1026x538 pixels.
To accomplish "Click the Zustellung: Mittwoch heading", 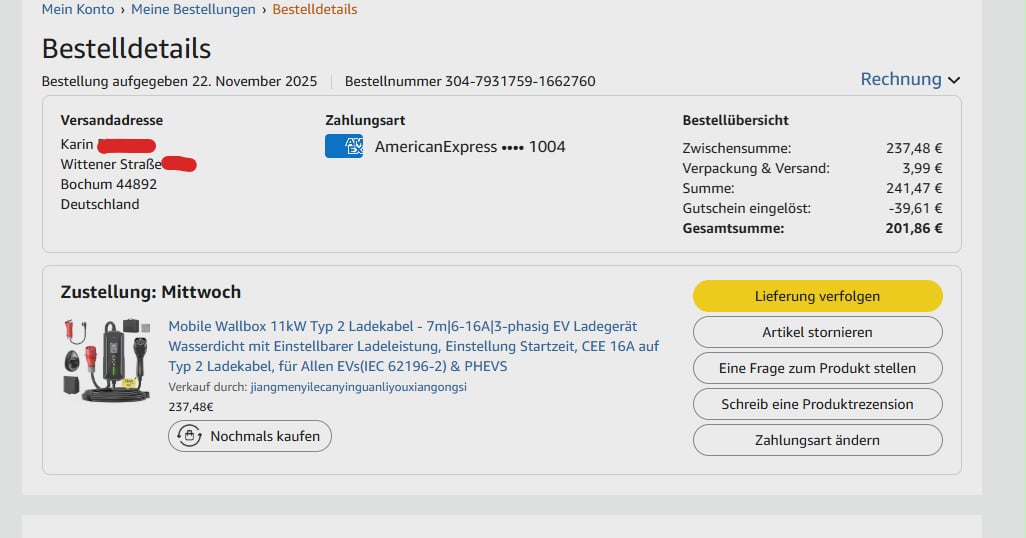I will coord(151,292).
